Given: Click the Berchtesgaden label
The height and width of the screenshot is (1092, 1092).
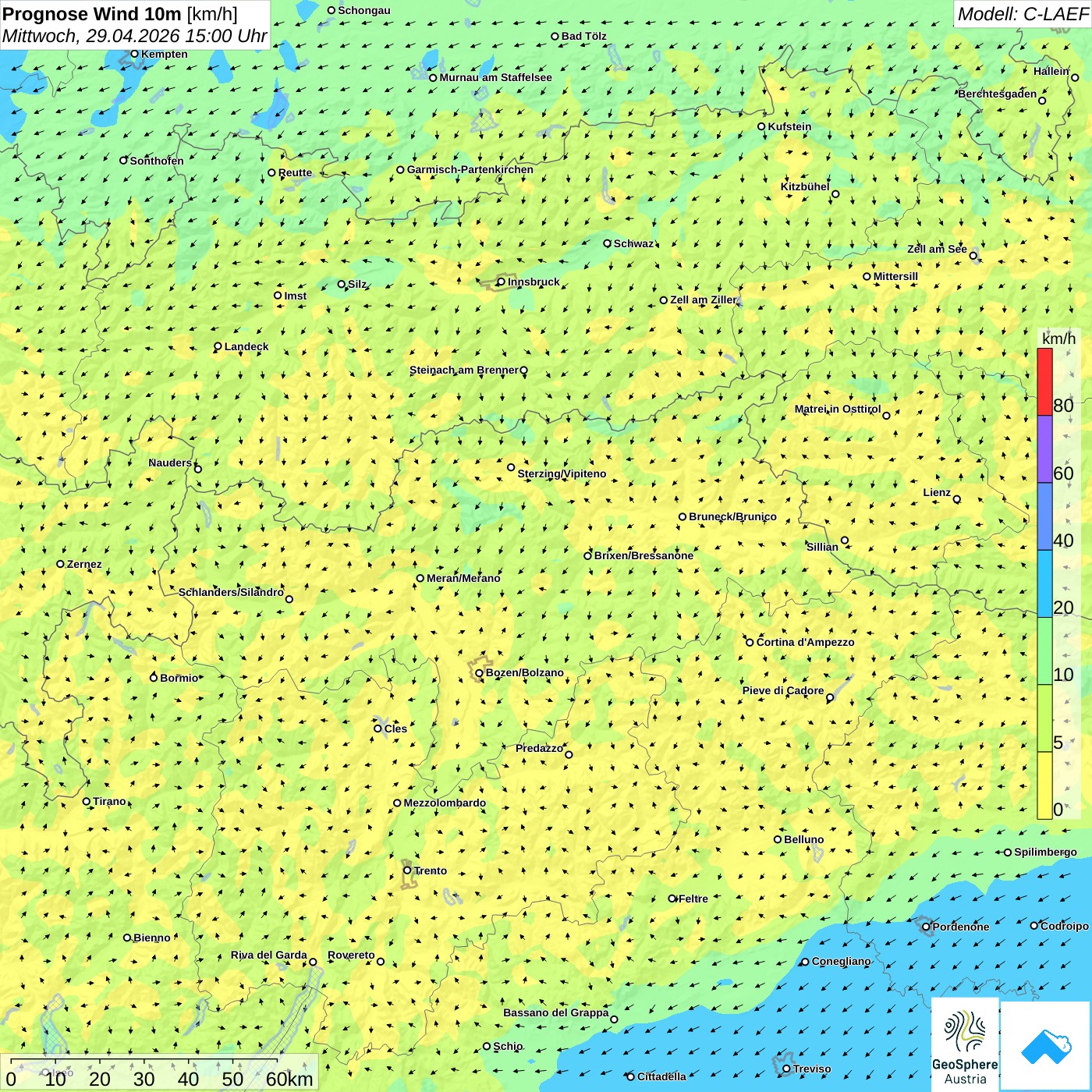Looking at the screenshot, I should tap(998, 94).
